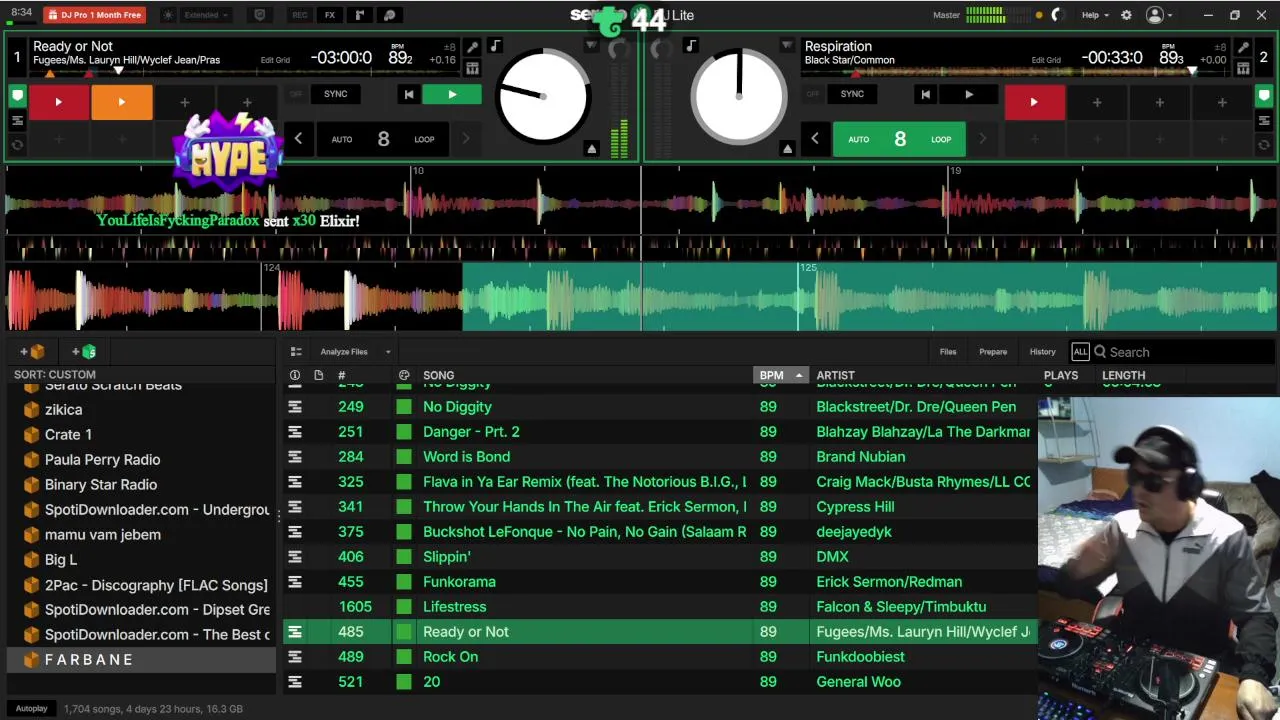
Task: Click the REC panel button
Action: point(299,15)
